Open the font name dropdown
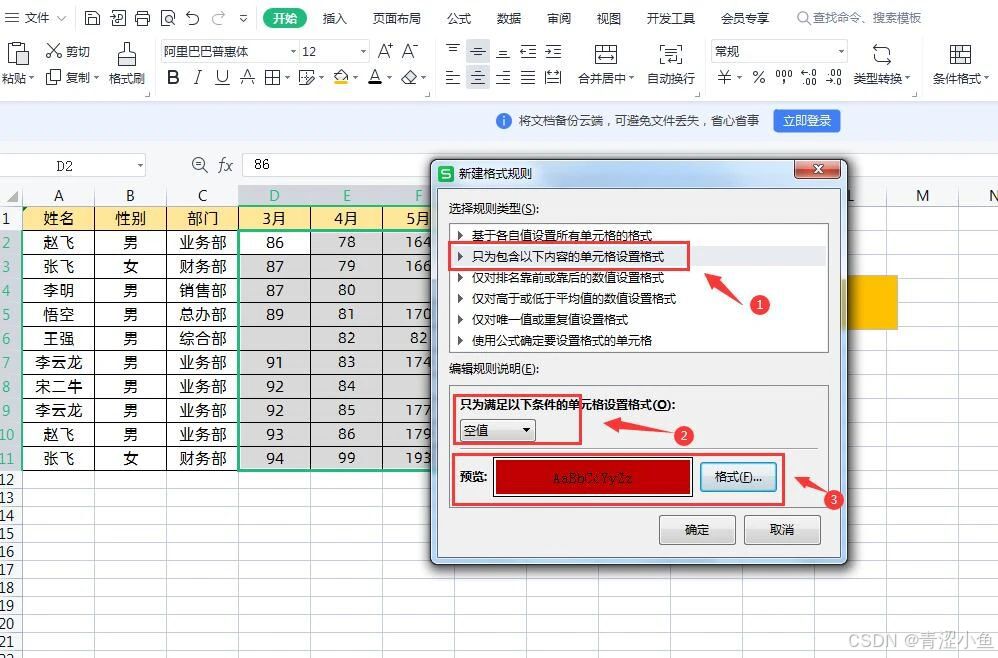 [x=293, y=52]
